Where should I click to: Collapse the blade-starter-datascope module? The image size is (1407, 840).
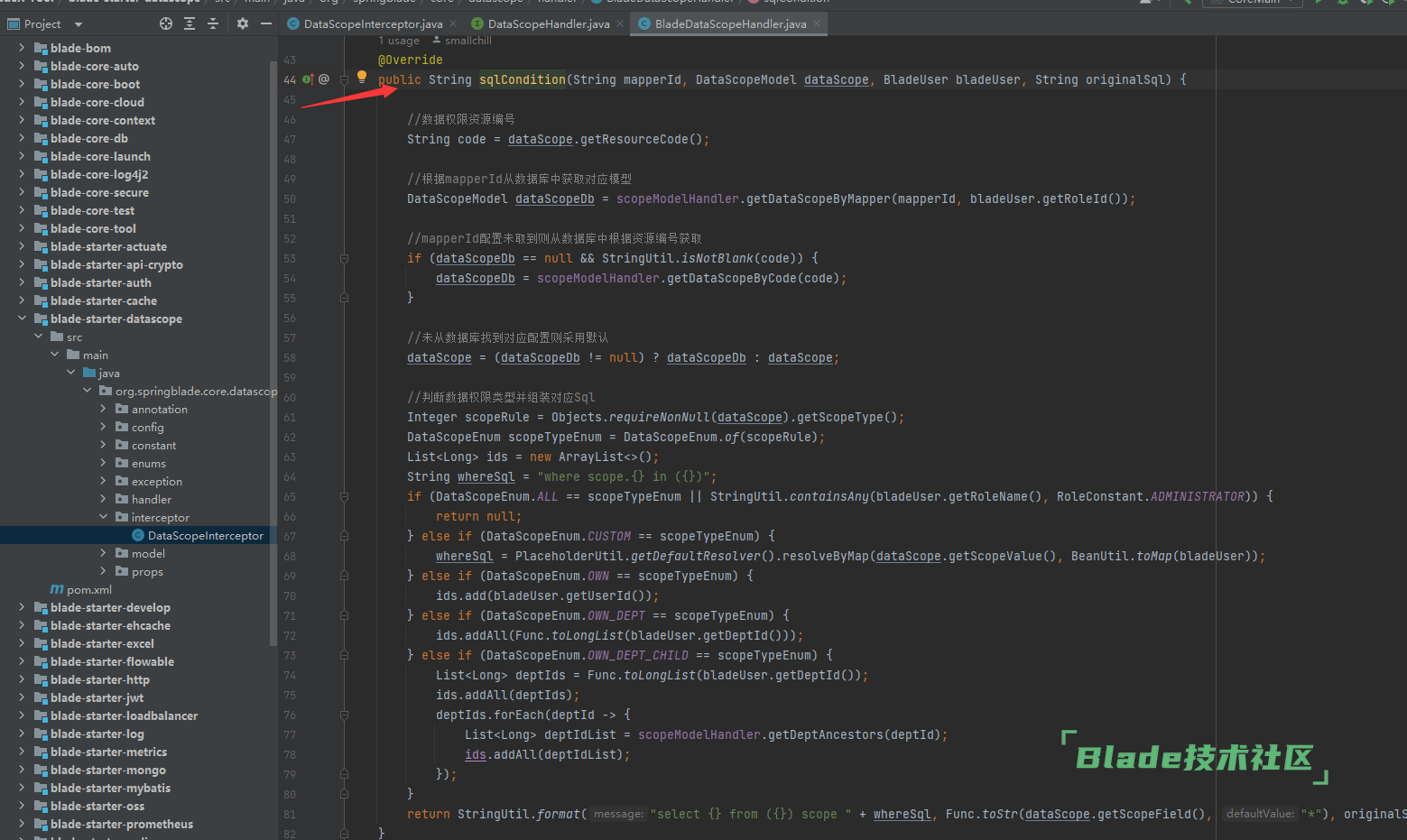(22, 318)
